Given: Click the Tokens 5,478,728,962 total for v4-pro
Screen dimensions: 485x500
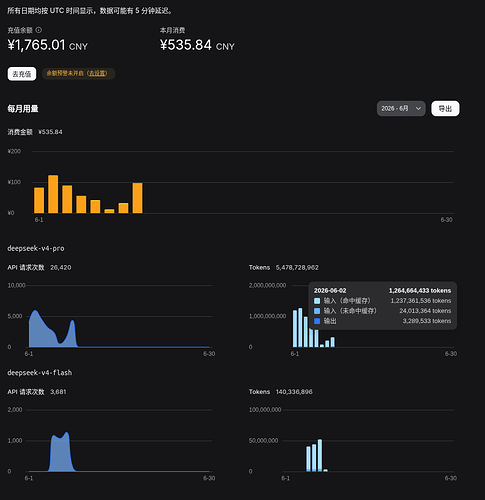Looking at the screenshot, I should click(x=284, y=268).
